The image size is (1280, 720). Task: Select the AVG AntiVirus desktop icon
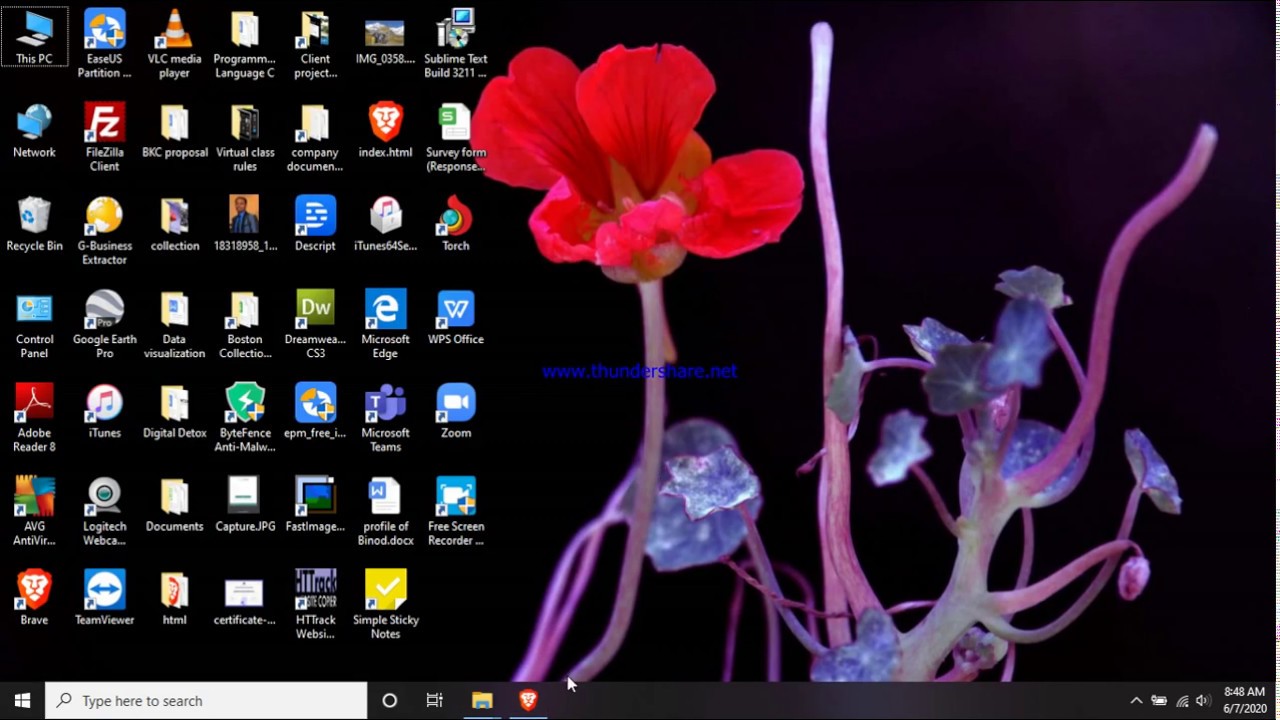coord(34,511)
